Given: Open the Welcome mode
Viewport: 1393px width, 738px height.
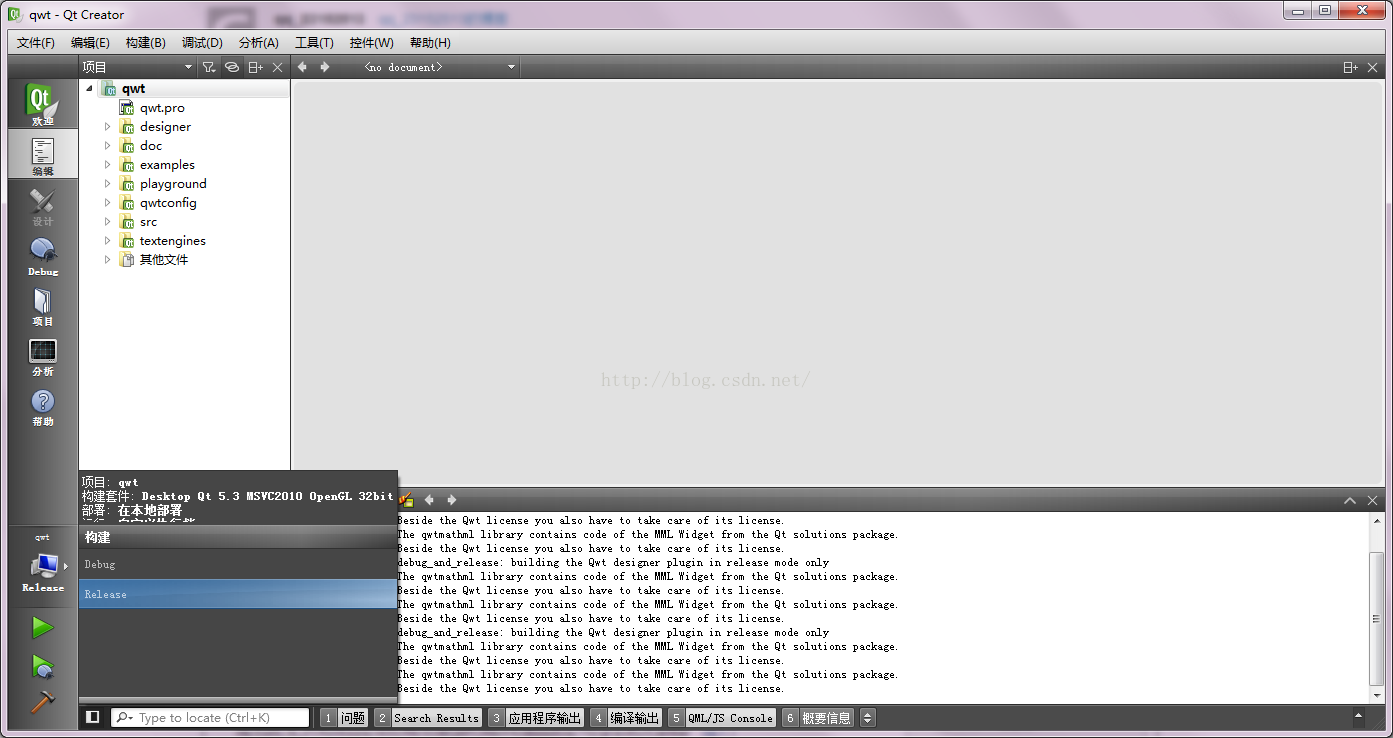Looking at the screenshot, I should pos(42,104).
